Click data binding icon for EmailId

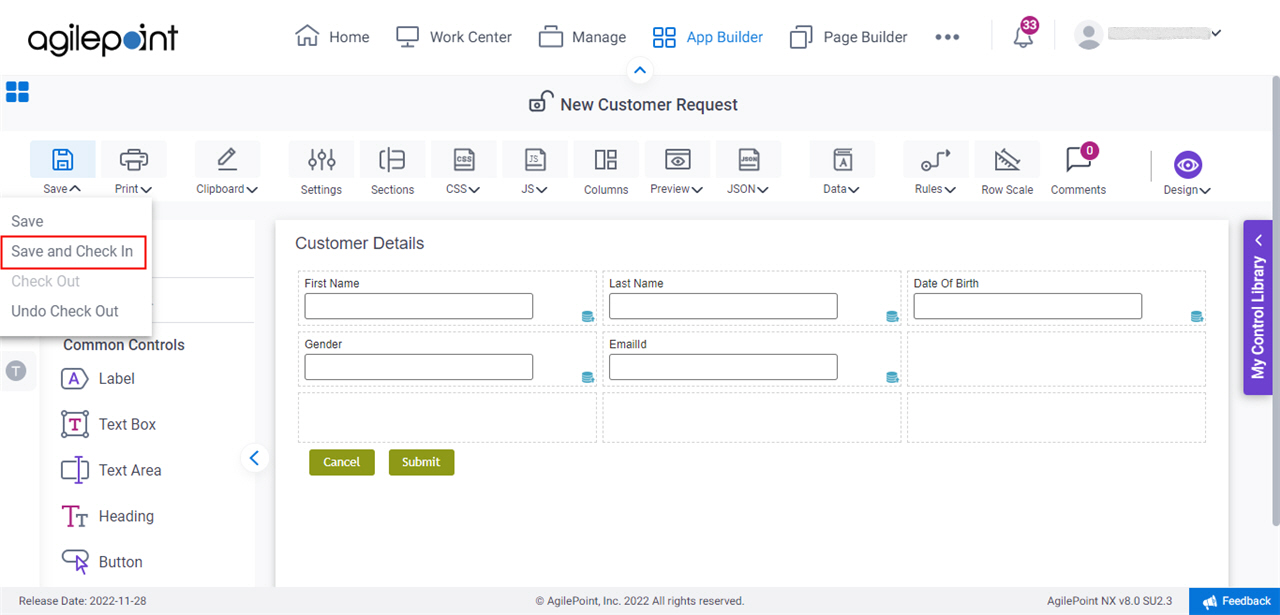(892, 377)
